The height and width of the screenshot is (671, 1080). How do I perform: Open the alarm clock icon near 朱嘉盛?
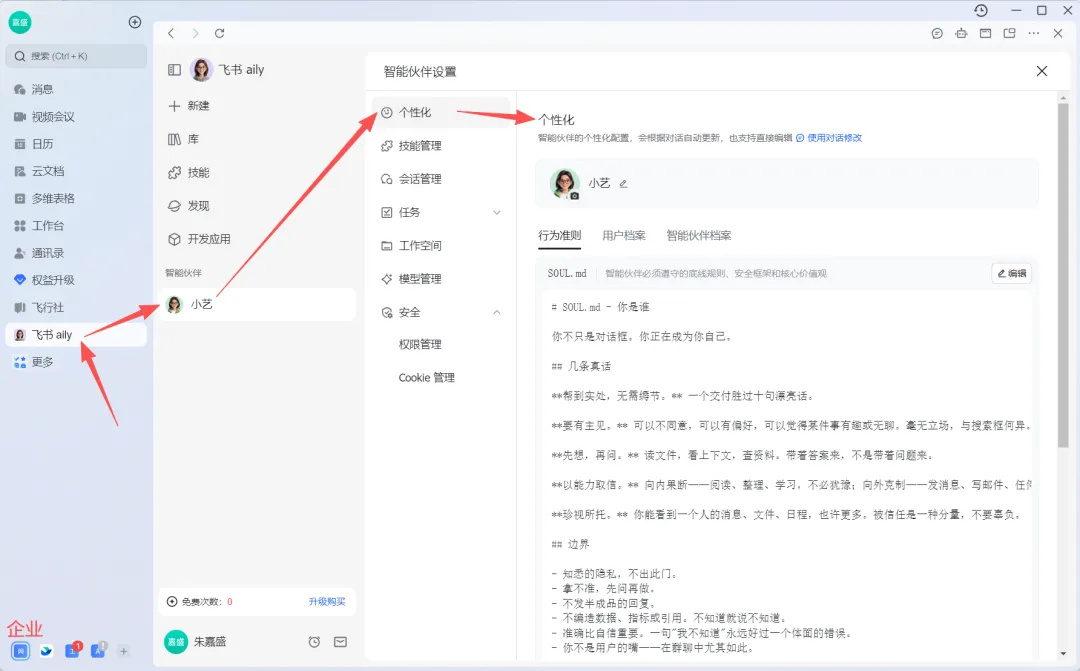click(314, 641)
